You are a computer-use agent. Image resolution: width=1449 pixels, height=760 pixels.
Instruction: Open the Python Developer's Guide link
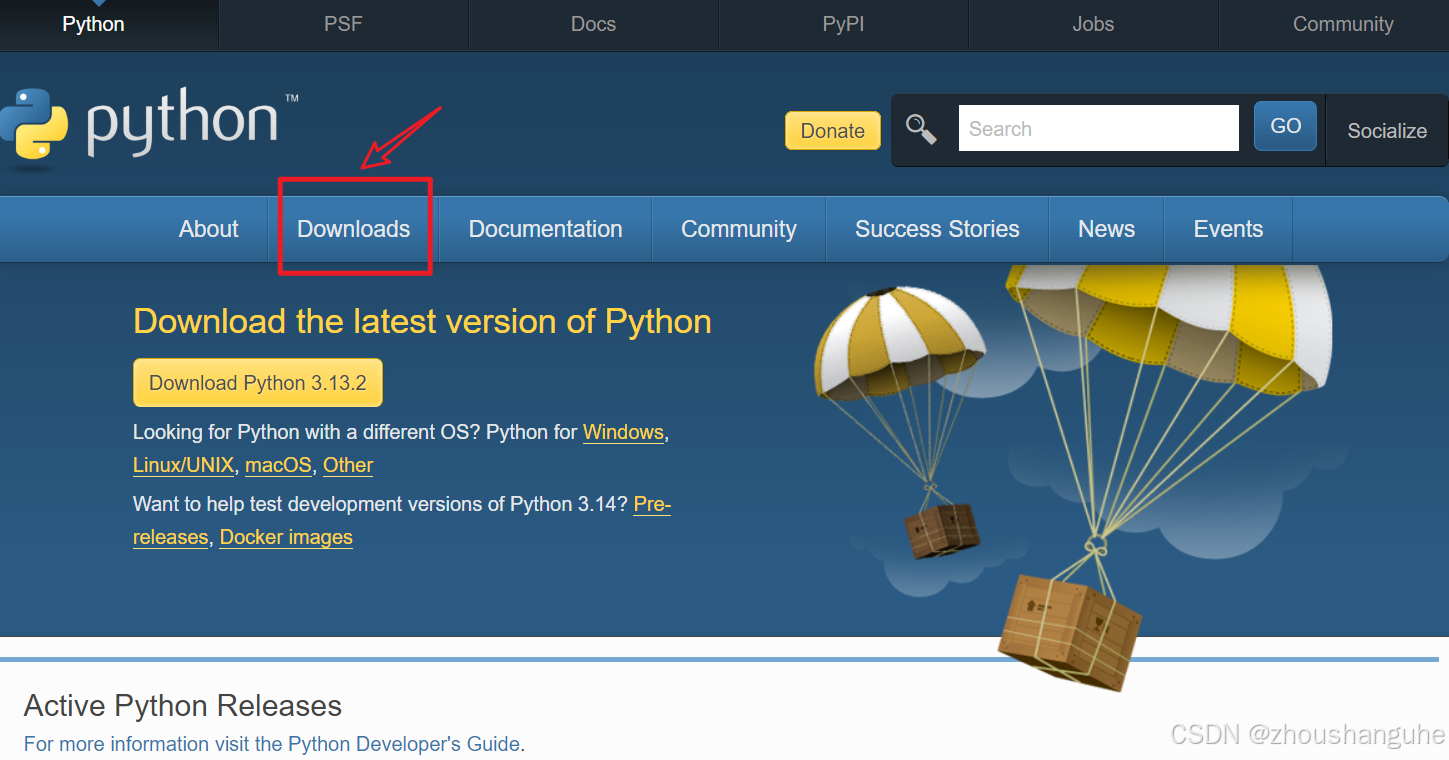(404, 744)
